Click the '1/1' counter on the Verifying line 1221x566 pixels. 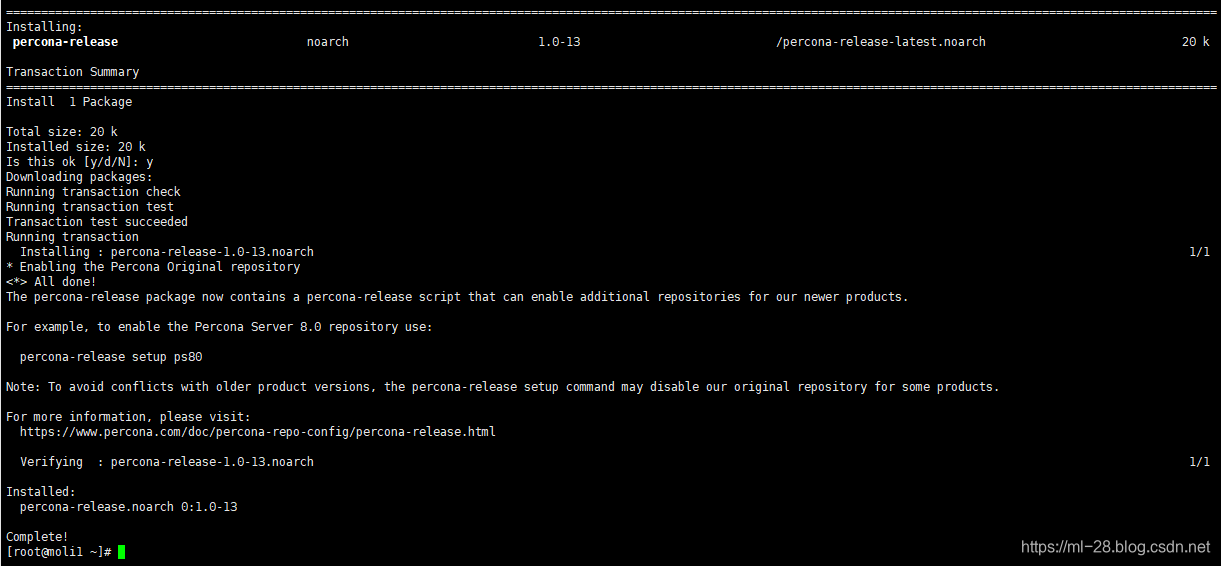1199,462
